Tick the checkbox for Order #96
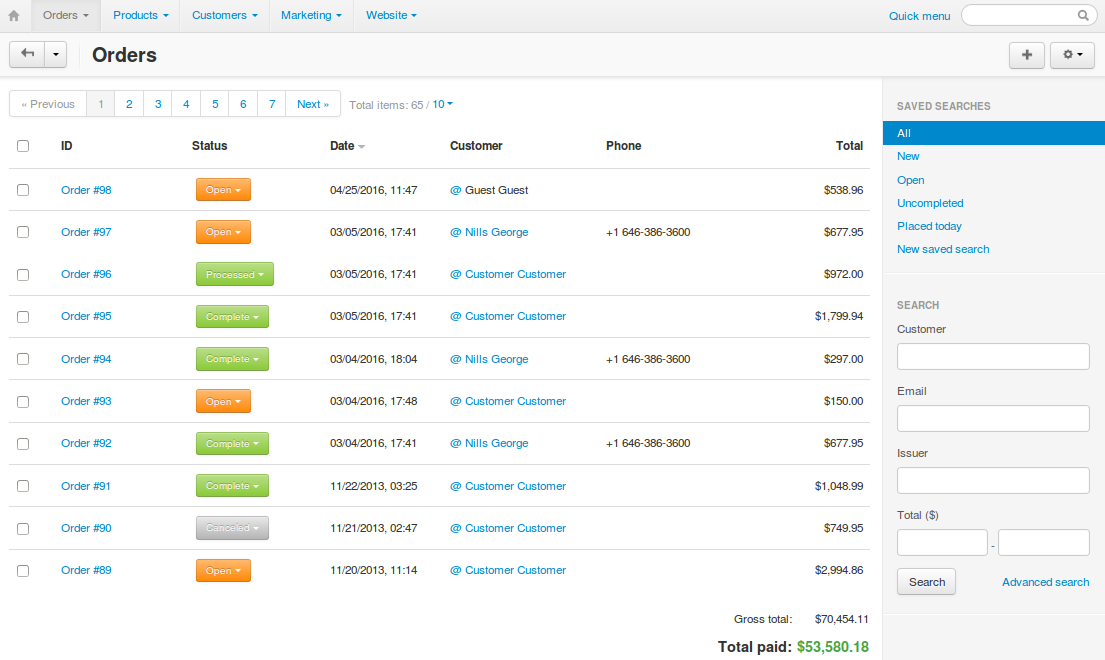This screenshot has height=660, width=1105. 23,275
